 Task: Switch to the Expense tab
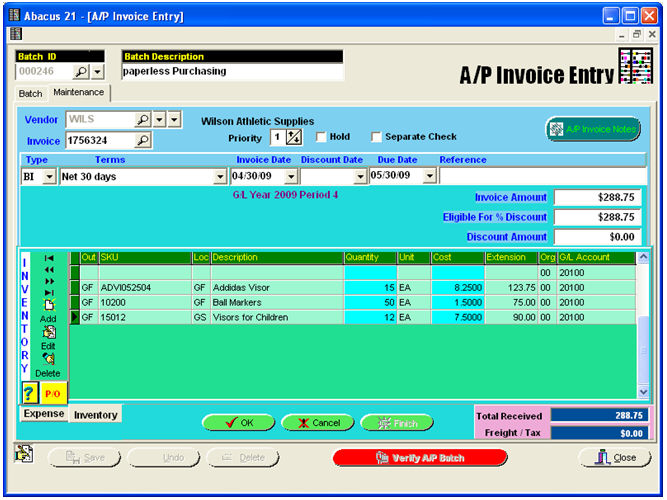(44, 414)
